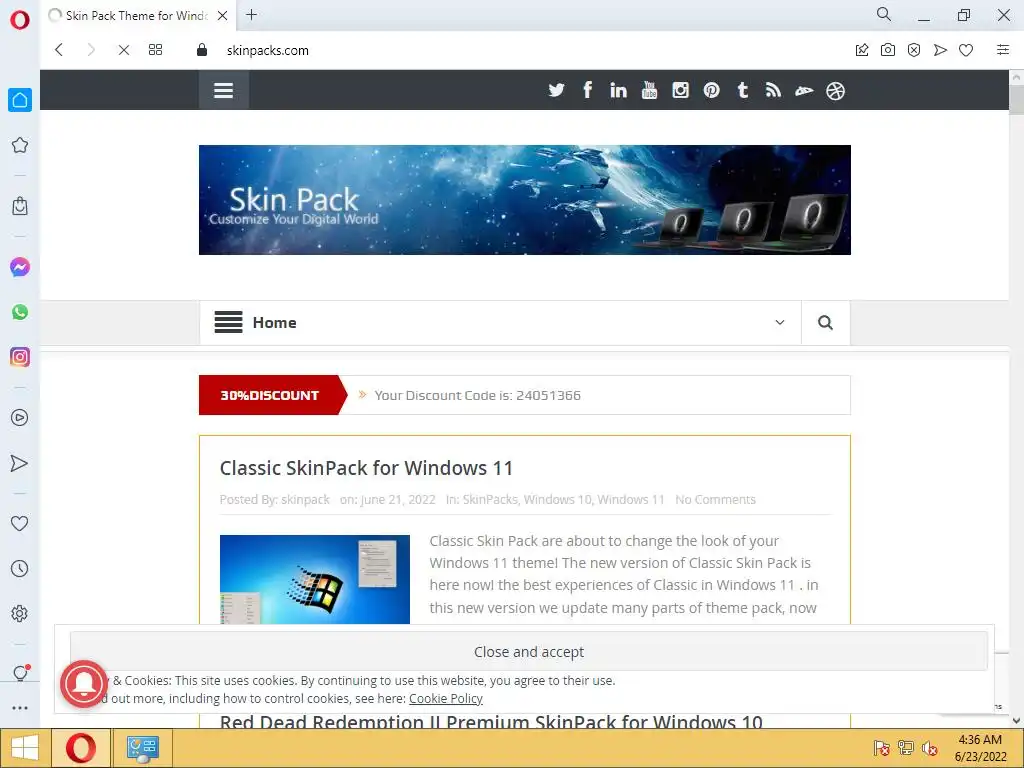This screenshot has height=768, width=1024.
Task: Open Settings gear in sidebar
Action: [20, 613]
